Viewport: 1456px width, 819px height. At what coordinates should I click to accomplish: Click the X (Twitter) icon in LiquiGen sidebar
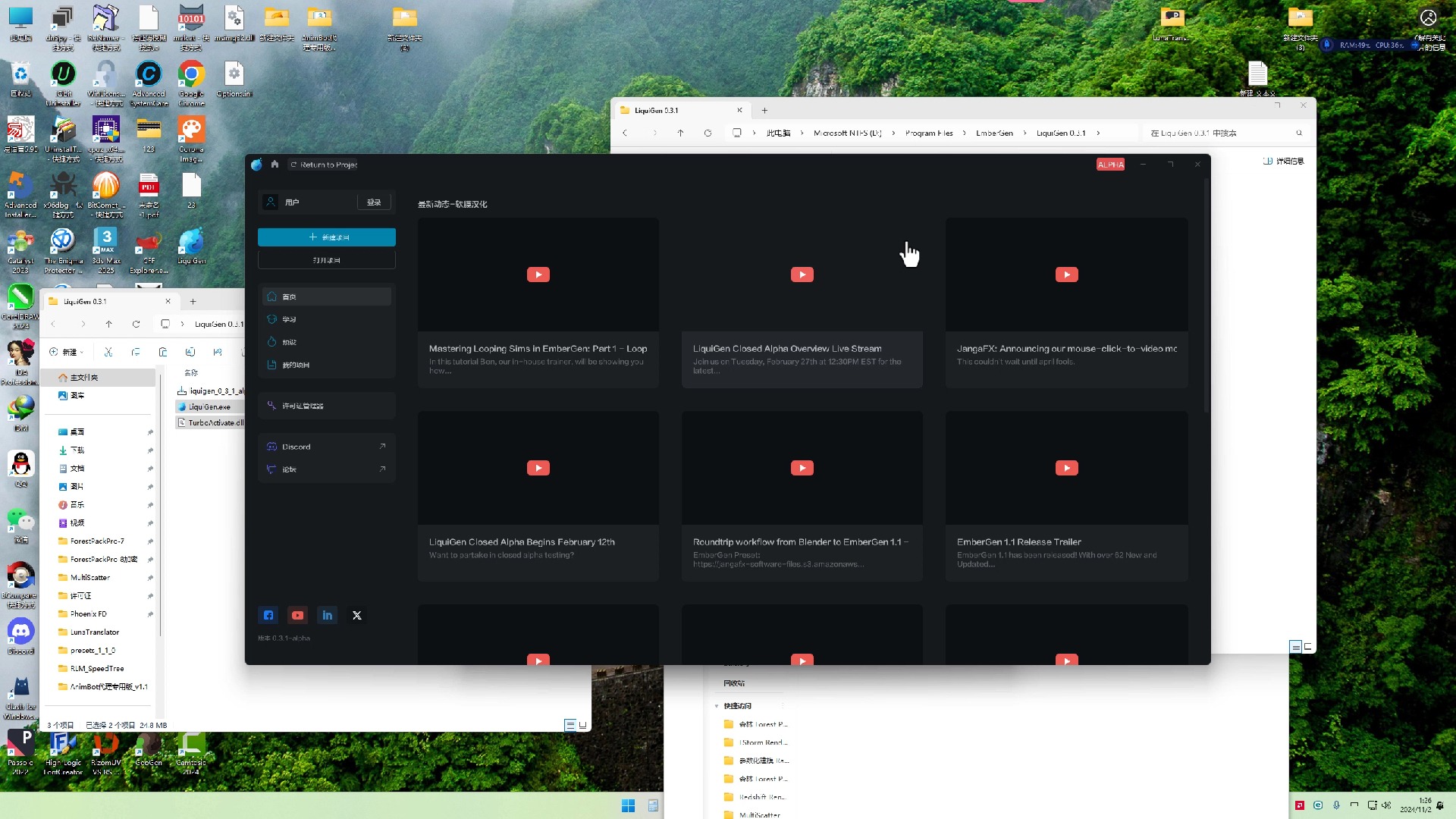click(x=357, y=615)
